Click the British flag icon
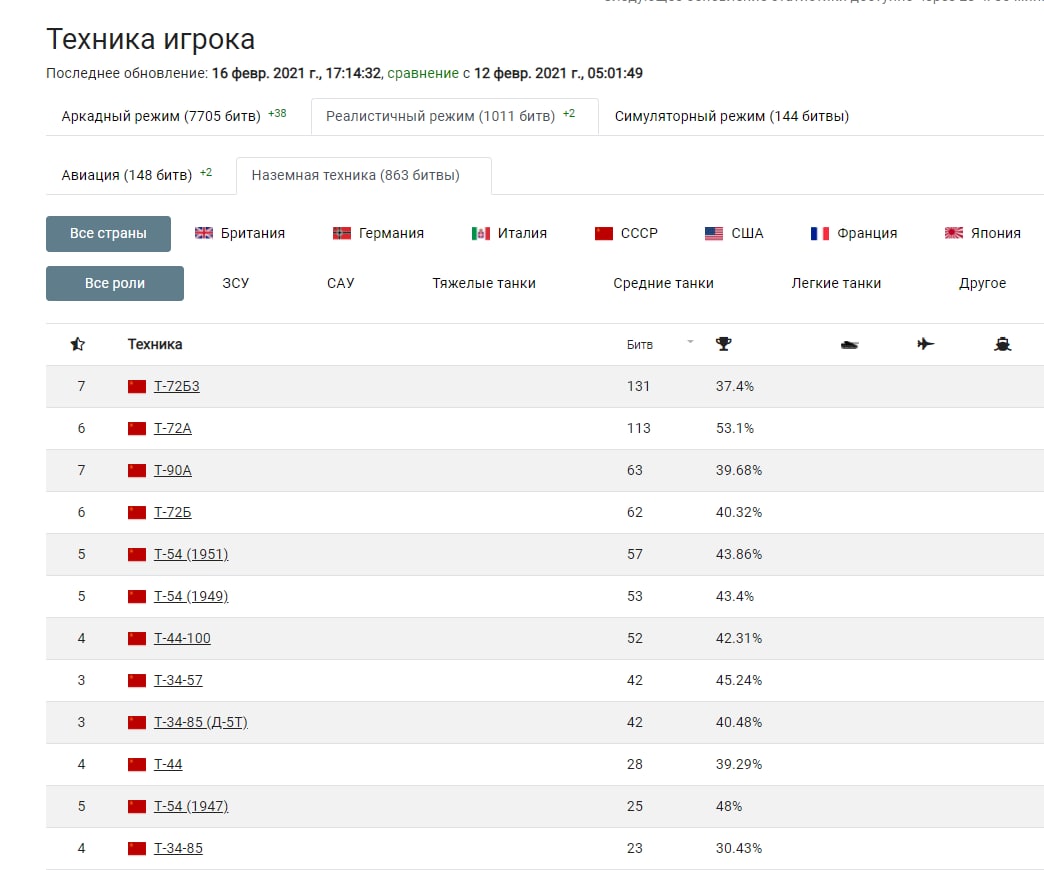The height and width of the screenshot is (870, 1044). click(204, 233)
